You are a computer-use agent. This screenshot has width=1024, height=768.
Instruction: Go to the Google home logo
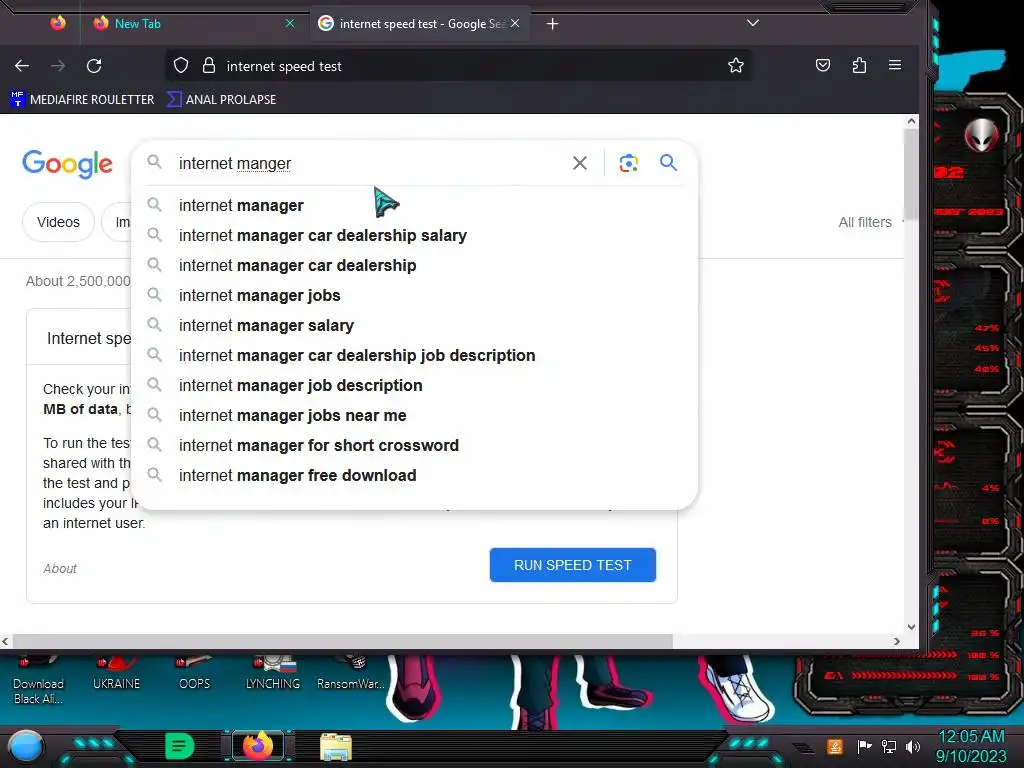(x=67, y=163)
